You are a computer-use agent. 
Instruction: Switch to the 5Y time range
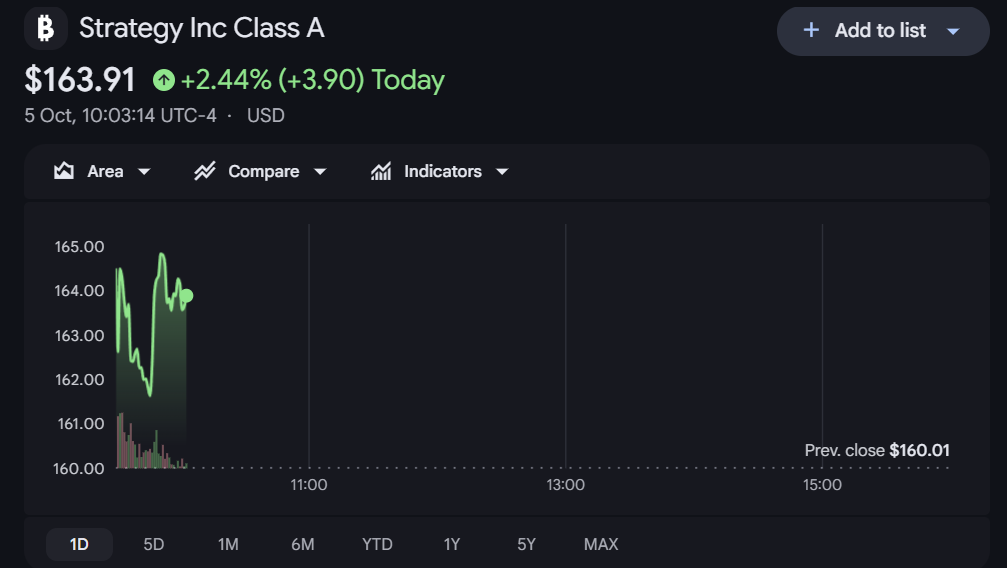526,544
